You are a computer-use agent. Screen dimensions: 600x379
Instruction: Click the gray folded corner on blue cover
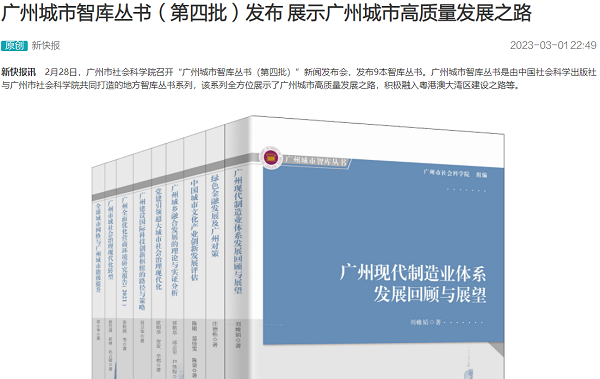coord(496,348)
